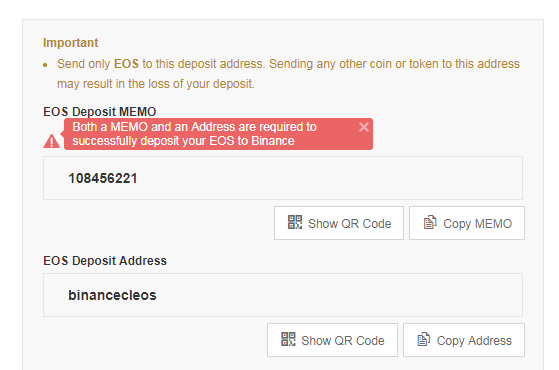Show QR Code for the deposit address

332,340
